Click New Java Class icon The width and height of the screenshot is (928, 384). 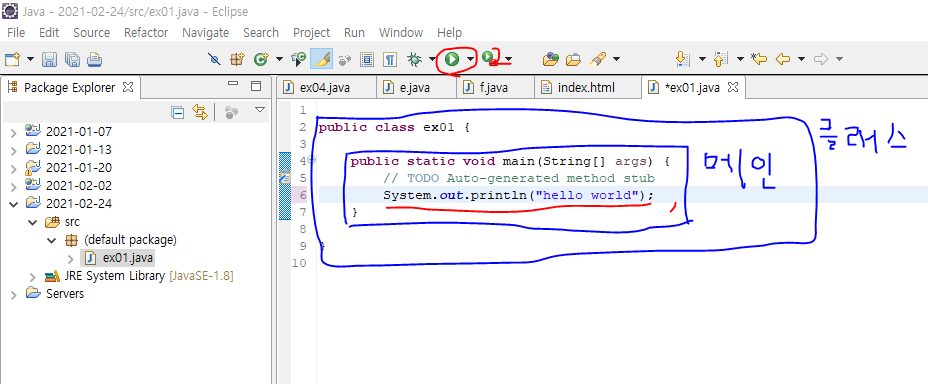260,59
